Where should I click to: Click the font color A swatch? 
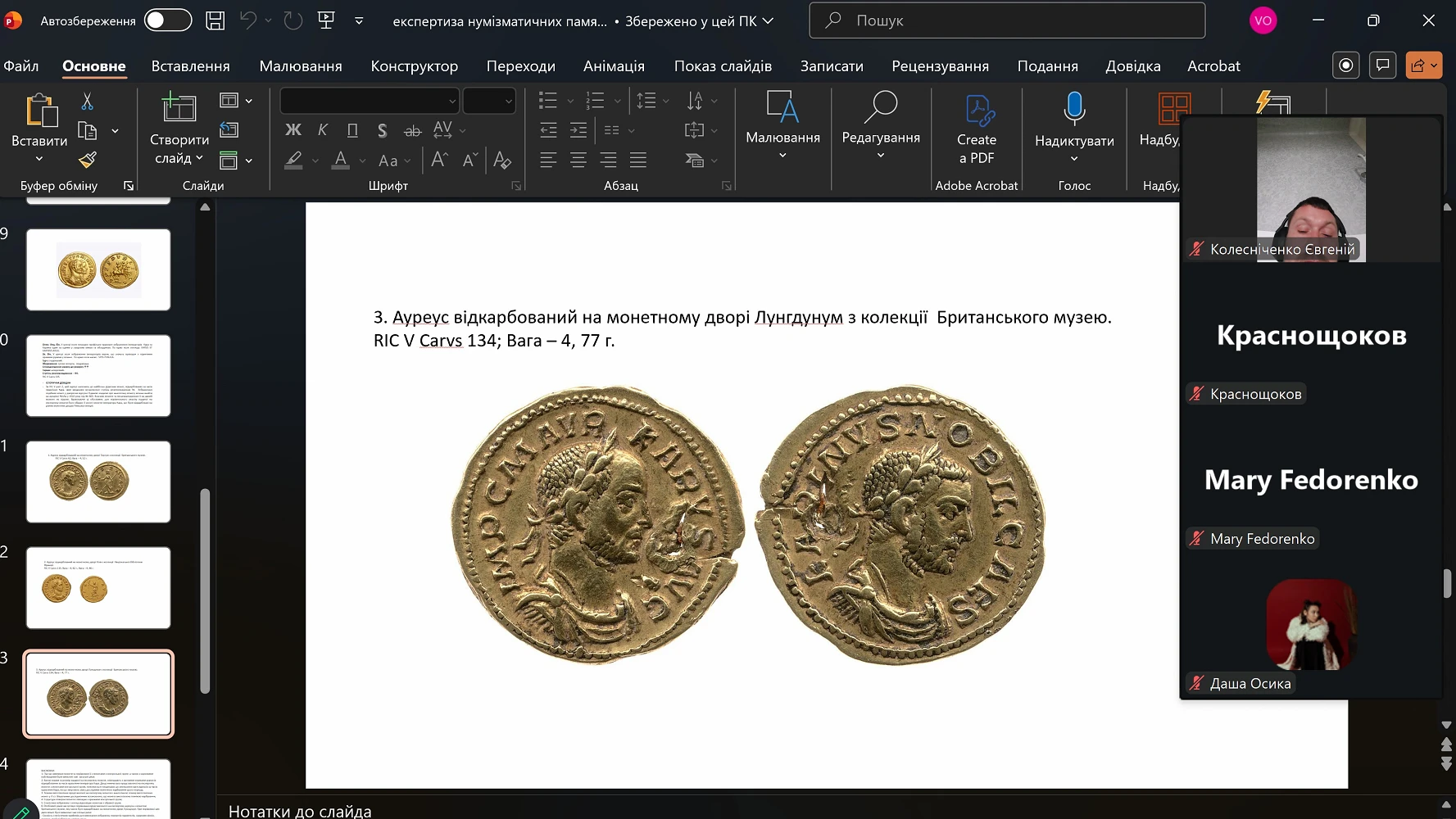click(x=341, y=160)
